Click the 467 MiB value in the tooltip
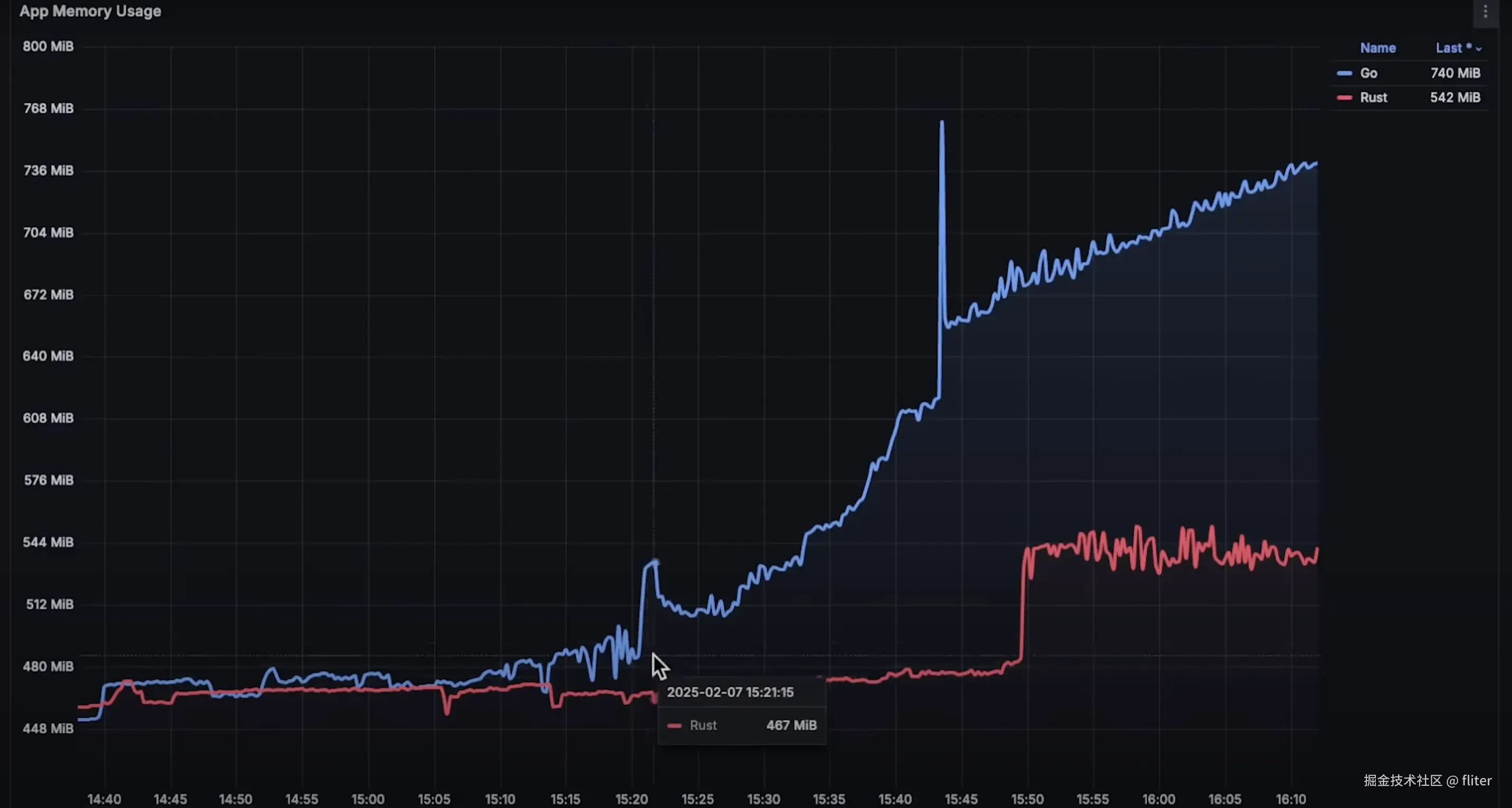This screenshot has height=808, width=1512. tap(791, 726)
